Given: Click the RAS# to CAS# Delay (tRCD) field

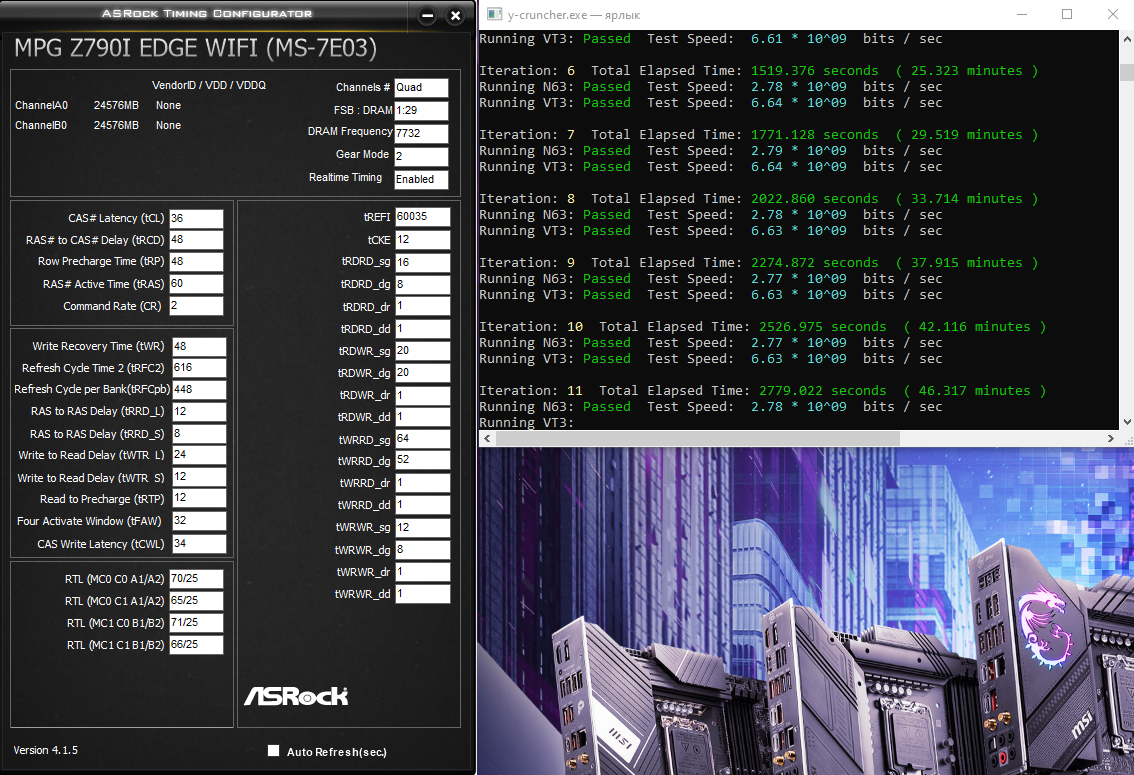Looking at the screenshot, I should tap(196, 240).
